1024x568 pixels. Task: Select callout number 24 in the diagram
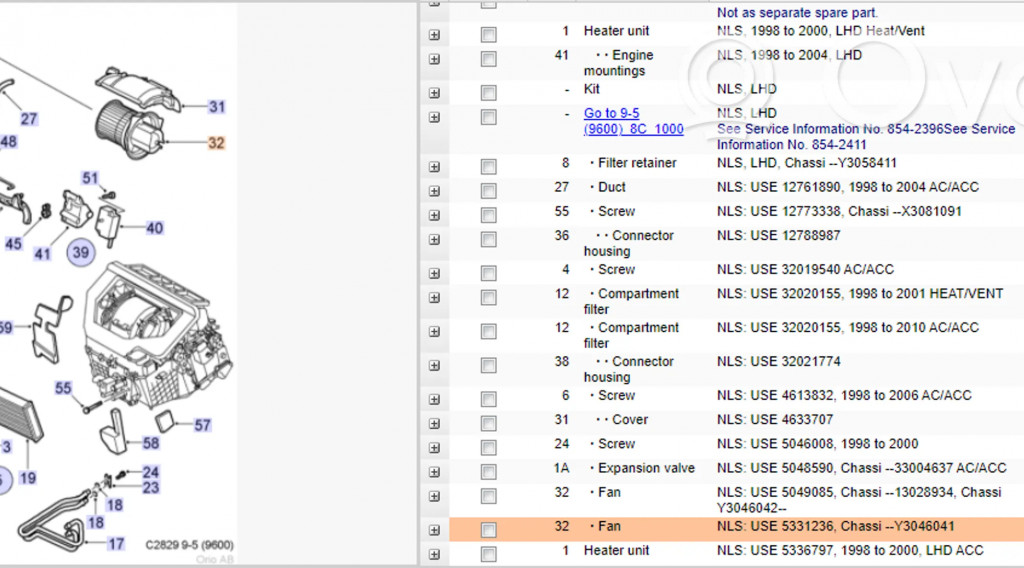150,472
